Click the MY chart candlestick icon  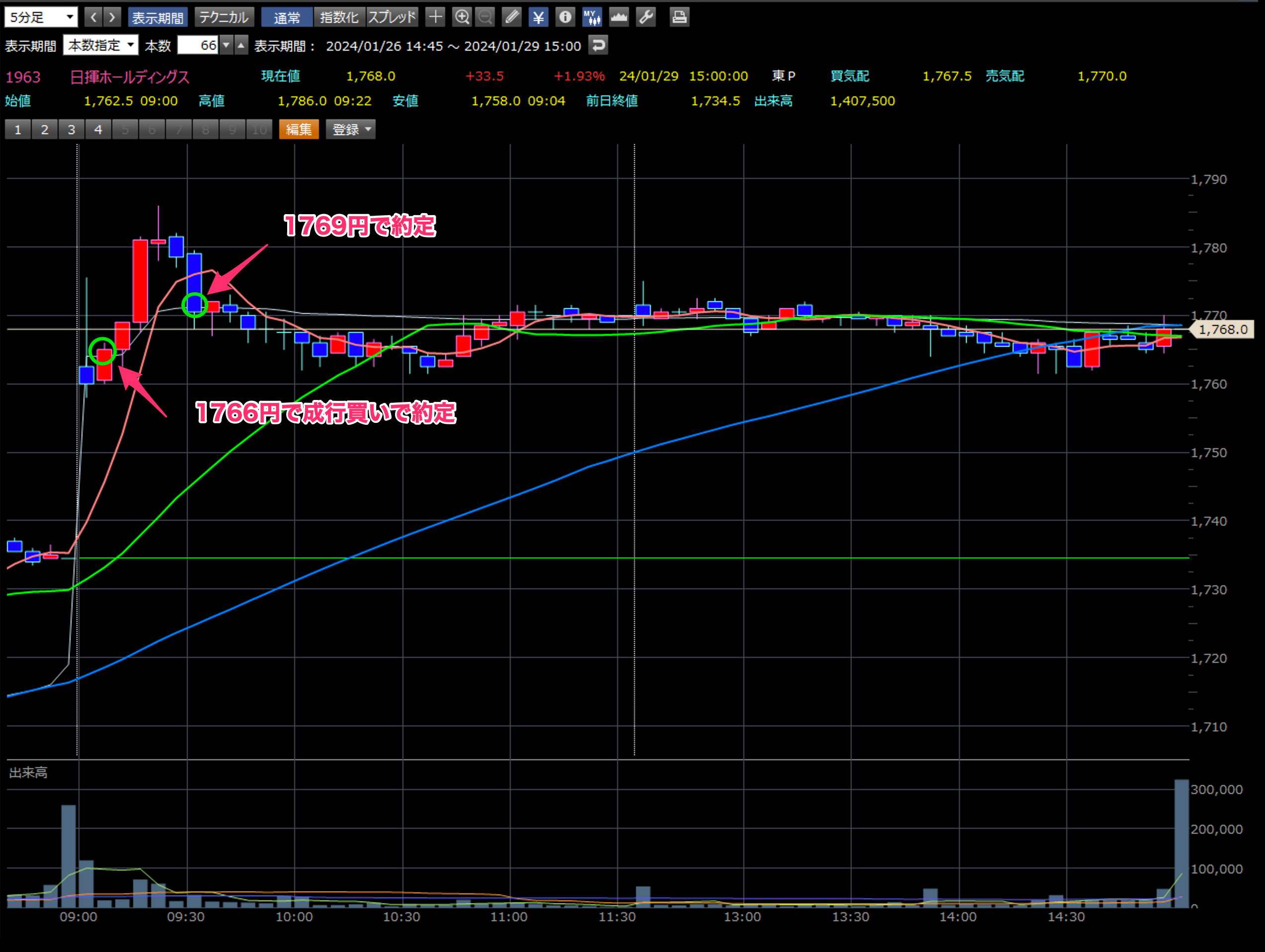[592, 17]
